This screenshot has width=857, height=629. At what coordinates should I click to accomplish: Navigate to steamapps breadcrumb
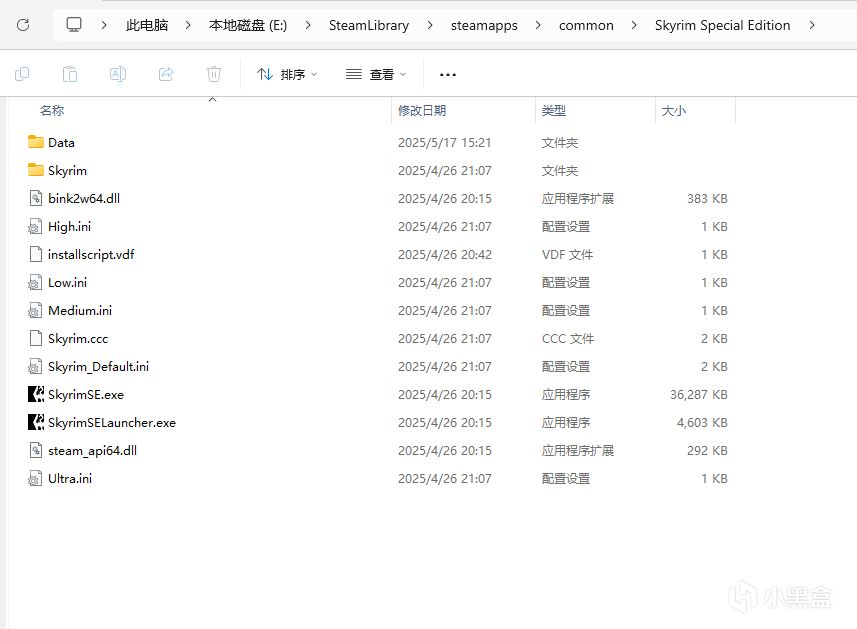click(484, 25)
